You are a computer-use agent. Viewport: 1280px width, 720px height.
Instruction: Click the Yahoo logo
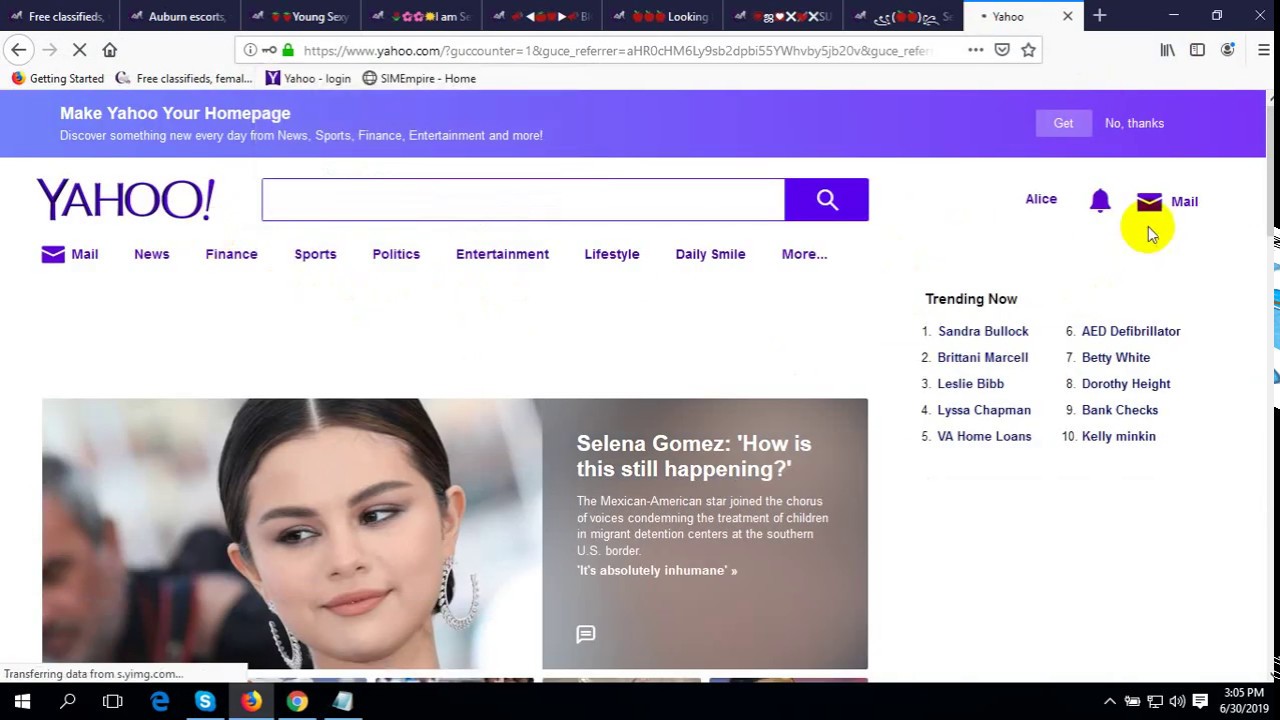(x=126, y=199)
